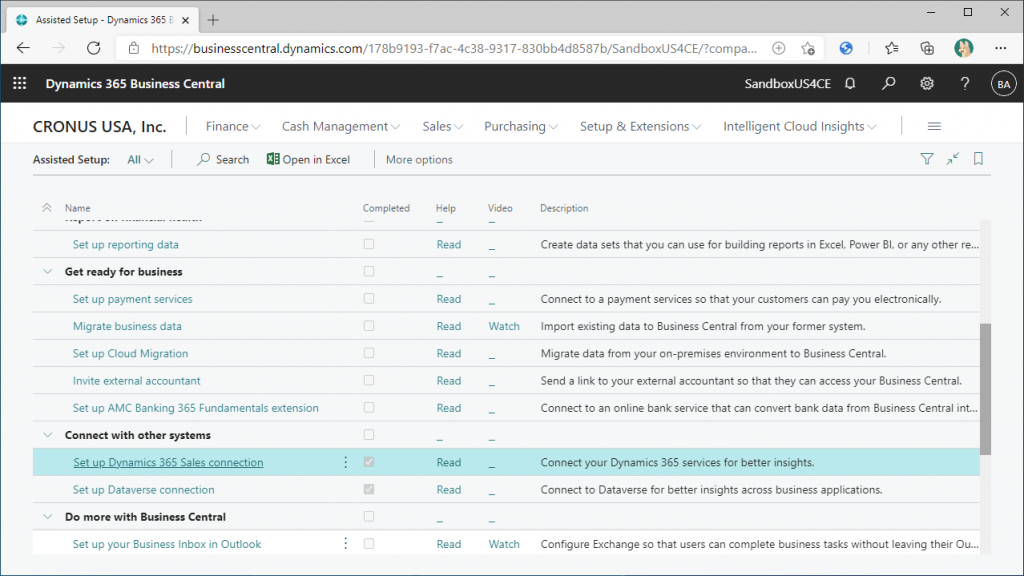View site information lock icon
This screenshot has height=576, width=1024.
[134, 48]
